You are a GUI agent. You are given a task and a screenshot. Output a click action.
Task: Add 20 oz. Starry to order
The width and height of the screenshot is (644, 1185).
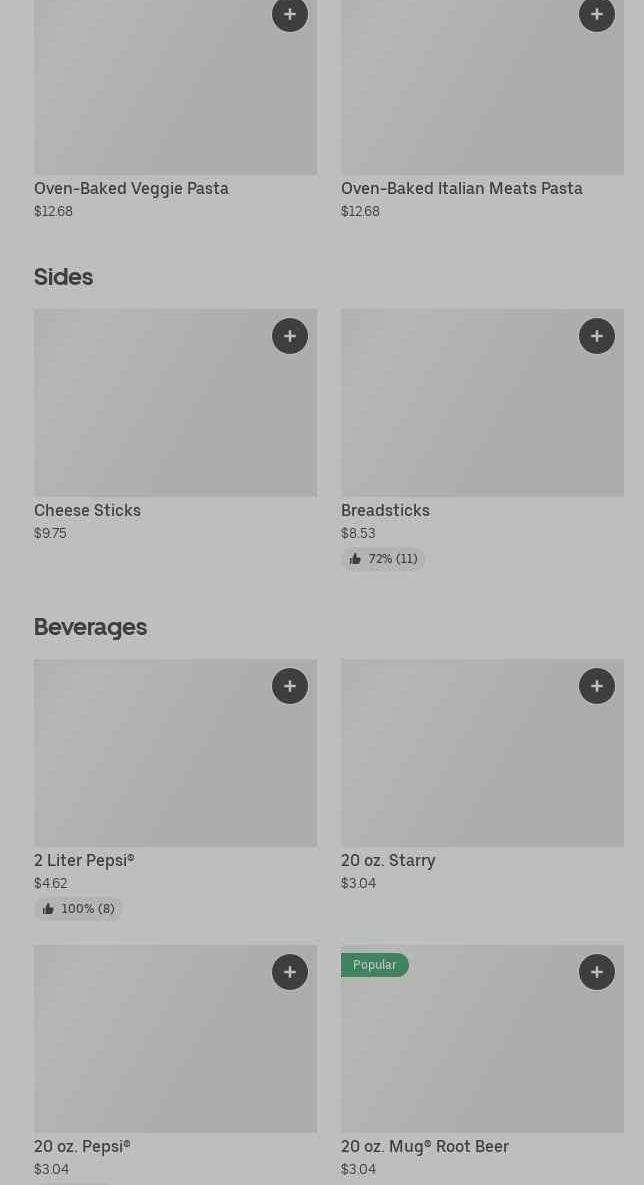click(x=597, y=686)
